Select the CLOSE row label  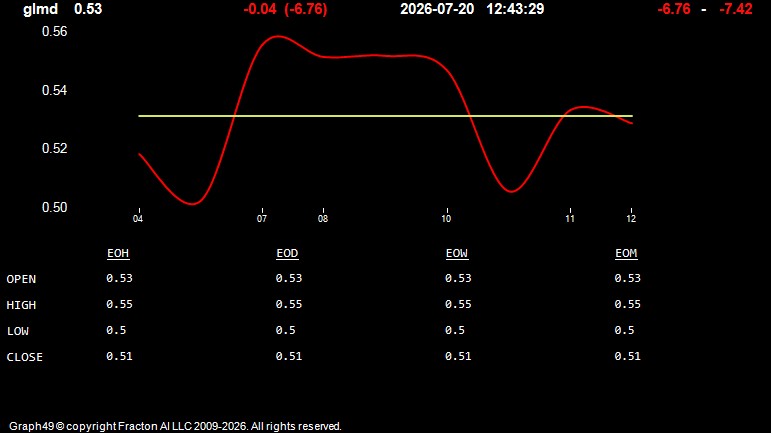tap(25, 357)
